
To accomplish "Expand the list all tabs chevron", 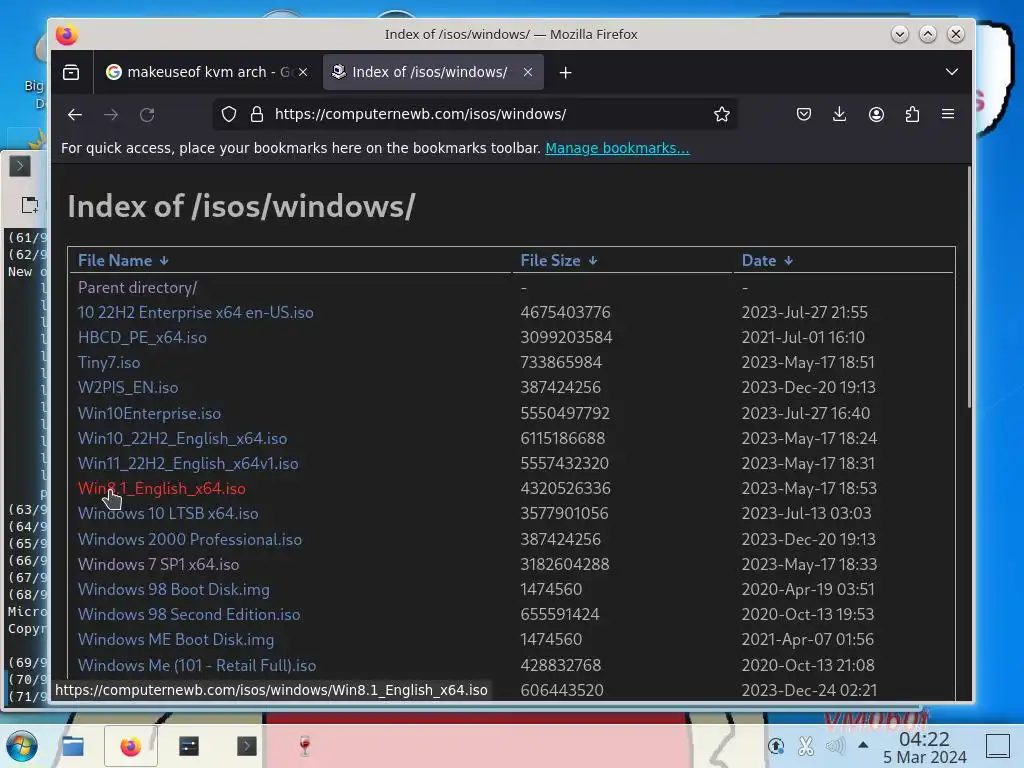I will 952,72.
